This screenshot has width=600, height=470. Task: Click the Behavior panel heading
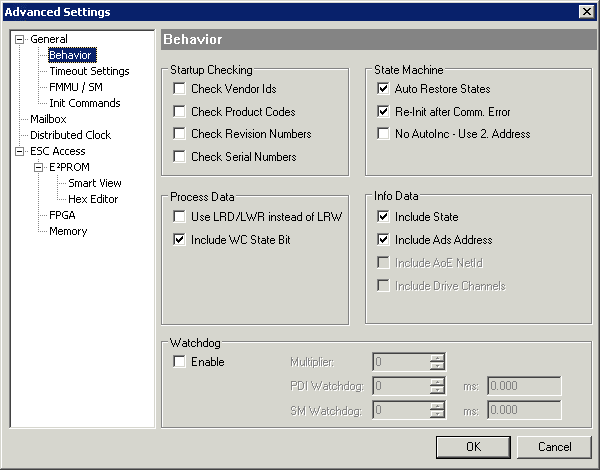pos(192,39)
